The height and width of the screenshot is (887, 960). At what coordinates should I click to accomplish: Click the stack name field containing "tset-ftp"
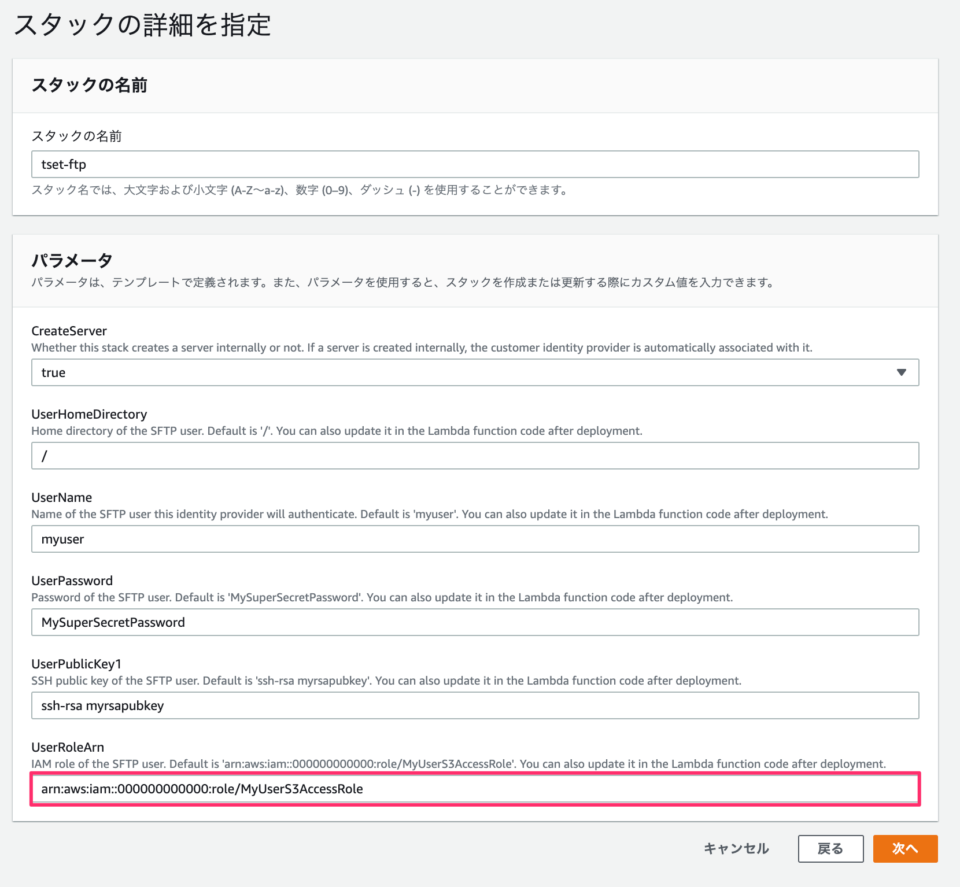pyautogui.click(x=474, y=164)
